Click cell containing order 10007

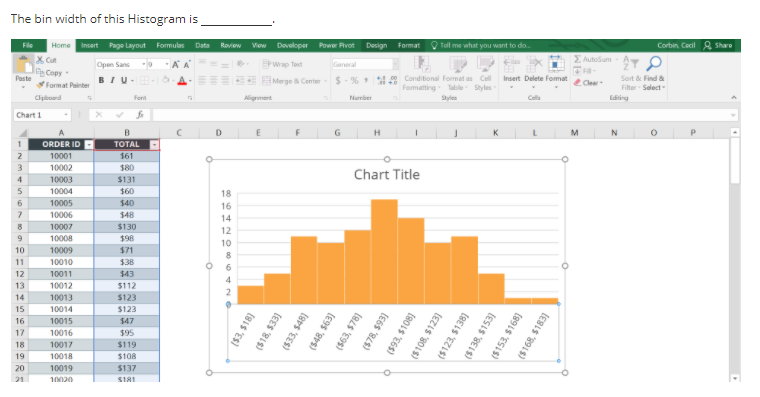(61, 226)
